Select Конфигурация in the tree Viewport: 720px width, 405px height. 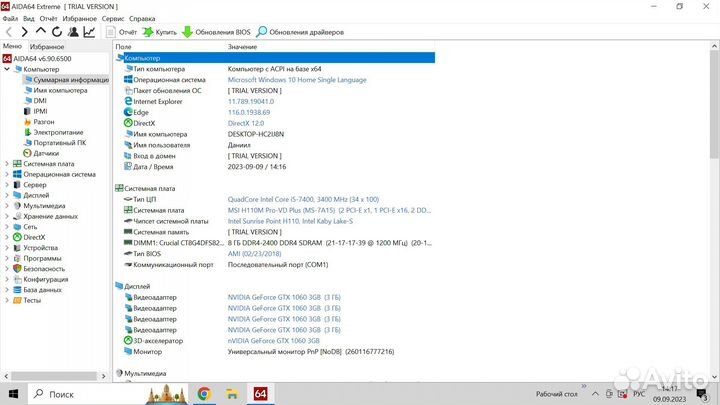pyautogui.click(x=45, y=280)
